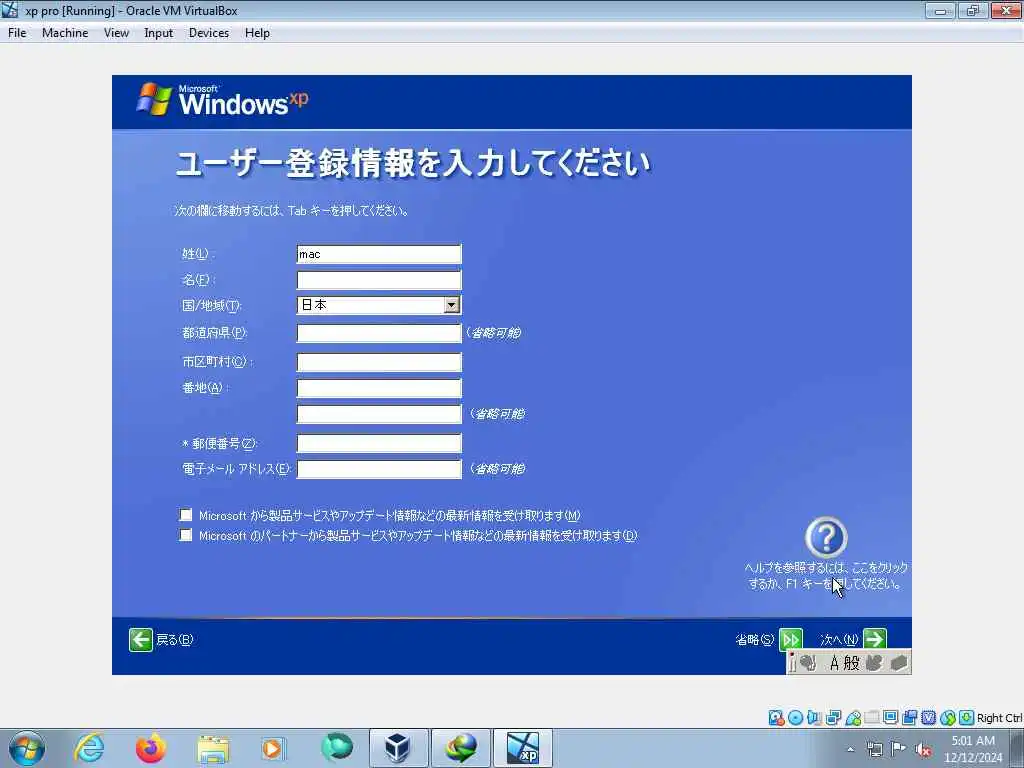The image size is (1024, 768).
Task: Open the Windows Start orb
Action: (27, 748)
